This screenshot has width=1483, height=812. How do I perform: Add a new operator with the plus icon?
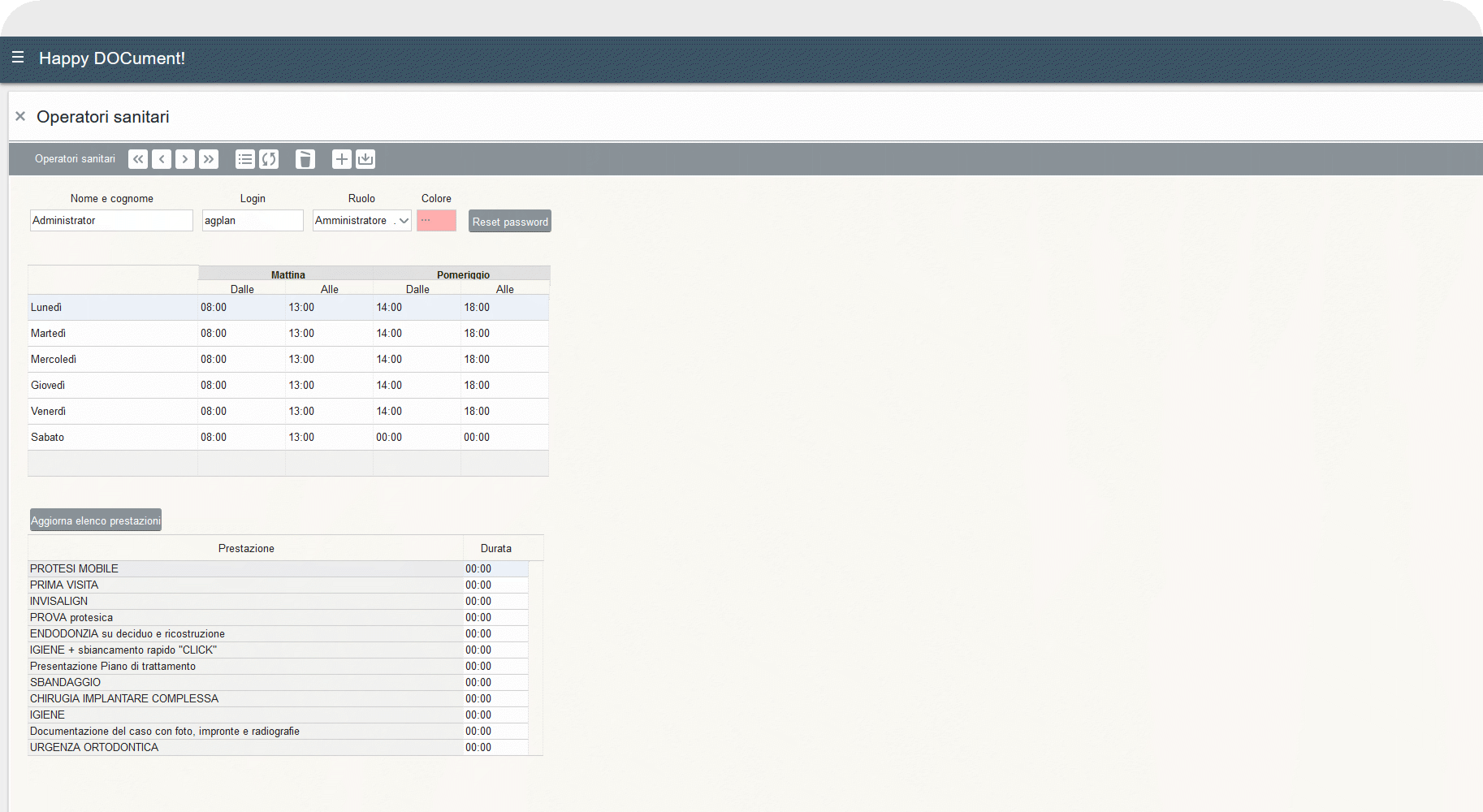click(x=342, y=159)
